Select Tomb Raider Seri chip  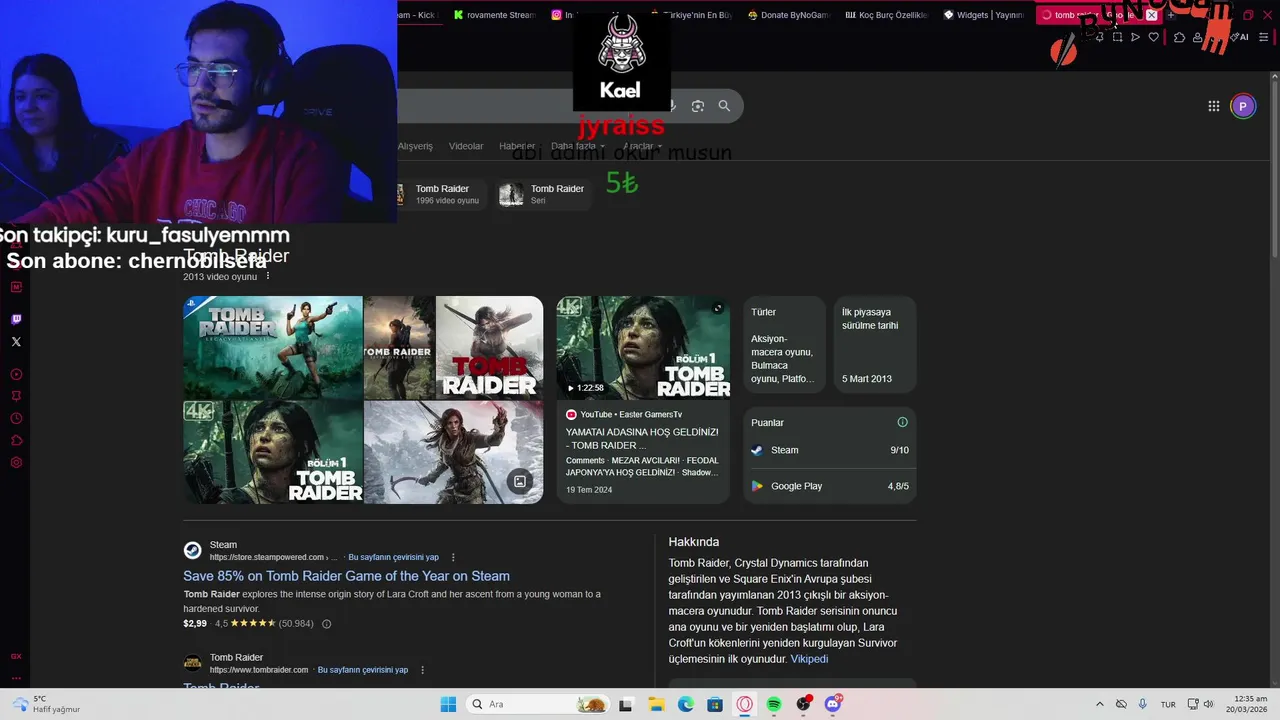[x=545, y=194]
